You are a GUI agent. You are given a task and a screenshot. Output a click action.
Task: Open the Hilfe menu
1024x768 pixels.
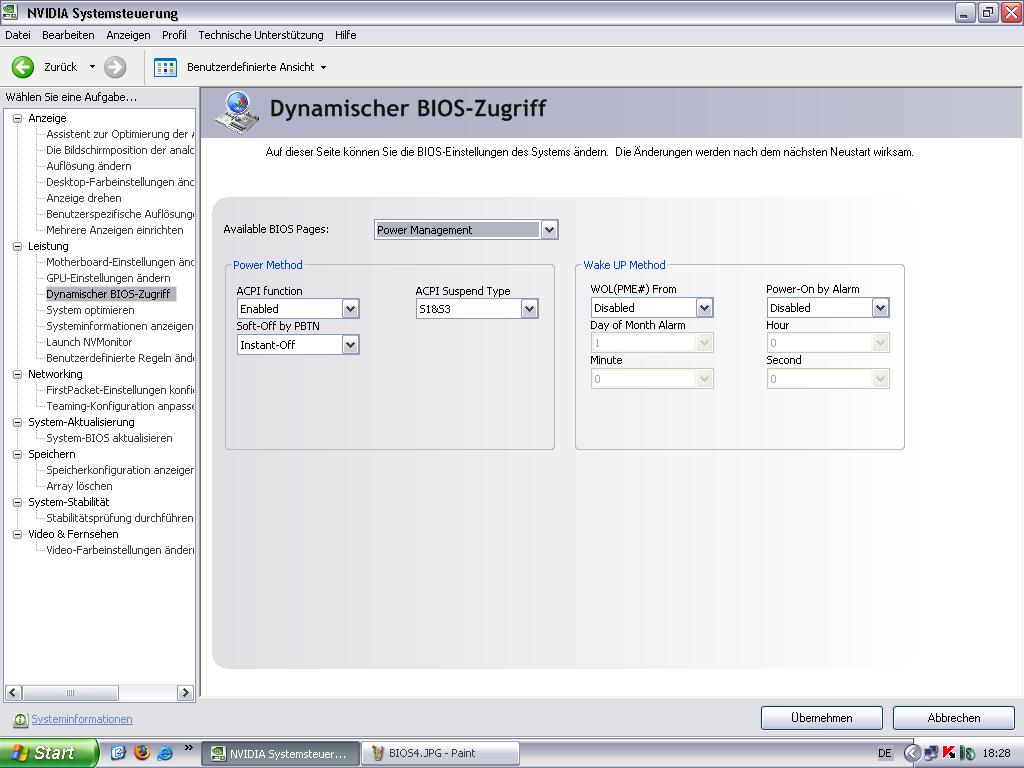point(345,35)
